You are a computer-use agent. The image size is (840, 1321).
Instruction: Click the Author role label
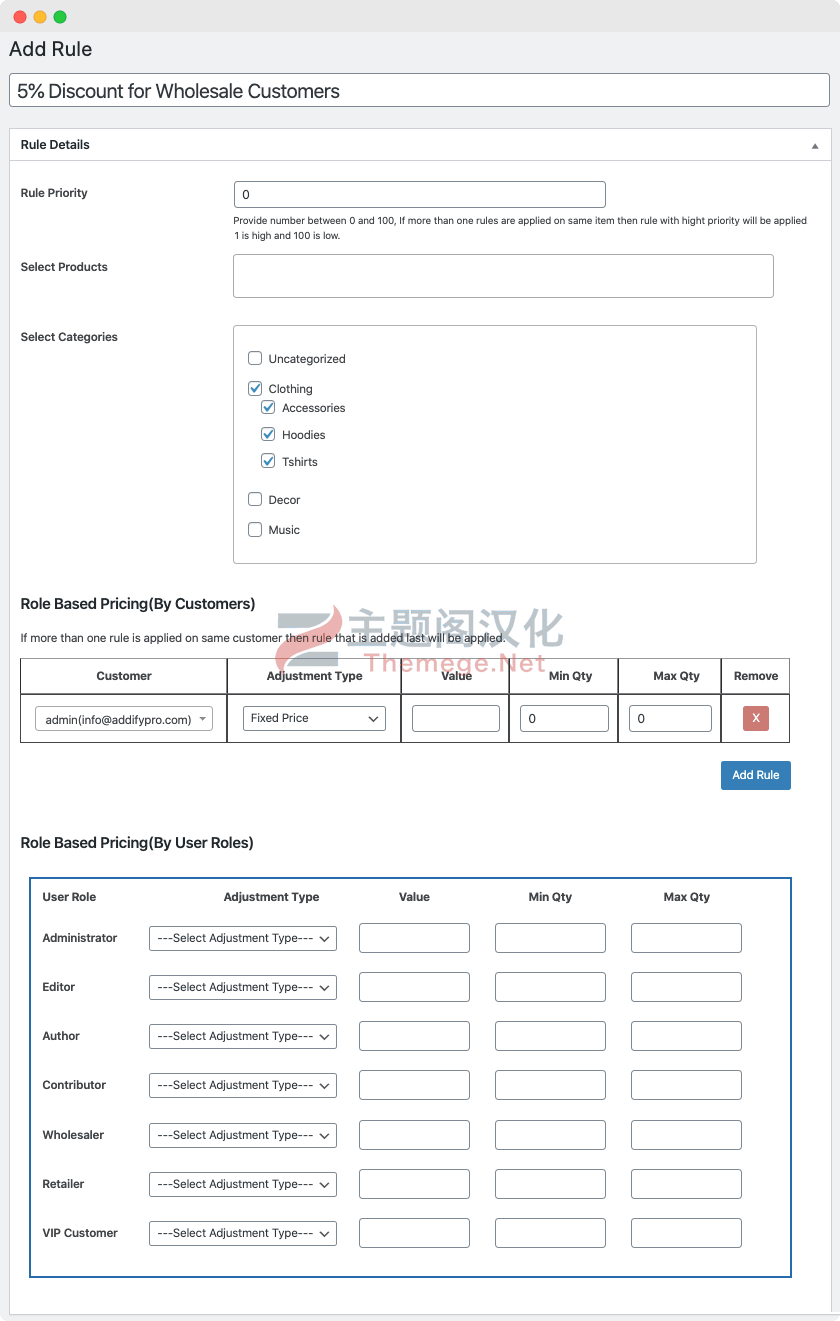click(x=61, y=1036)
